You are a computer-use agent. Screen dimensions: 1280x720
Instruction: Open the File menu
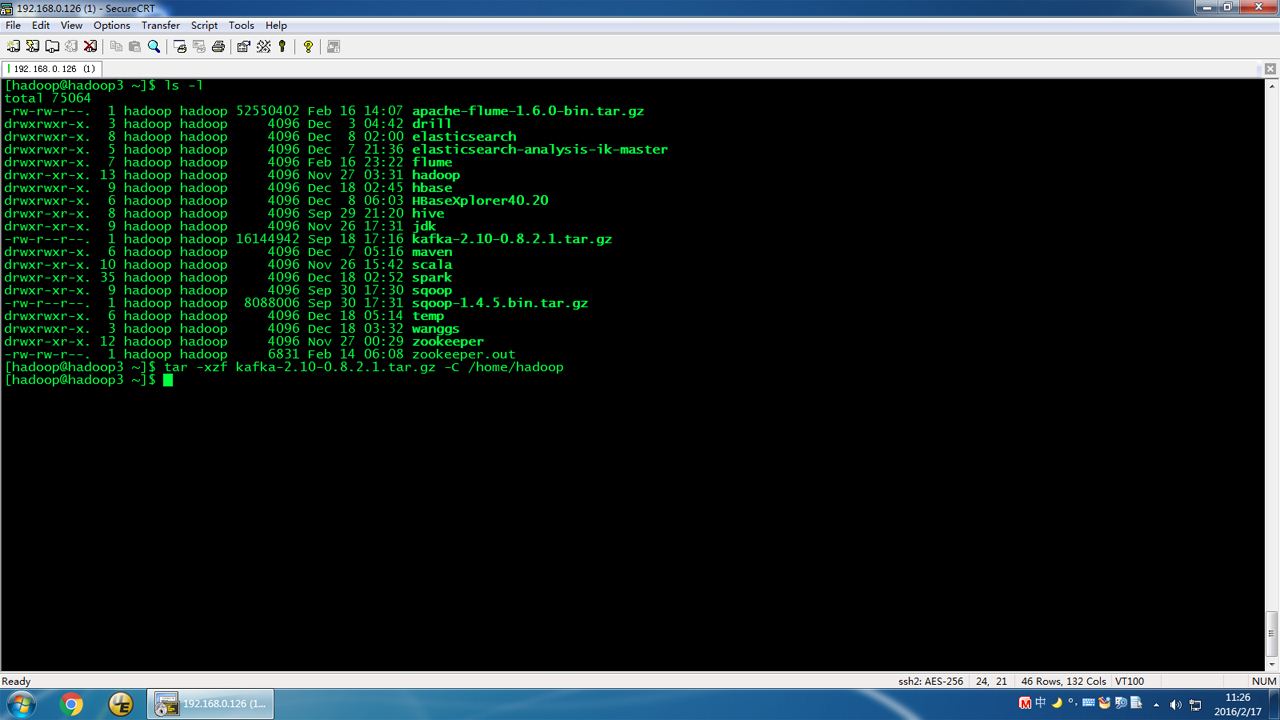click(13, 25)
